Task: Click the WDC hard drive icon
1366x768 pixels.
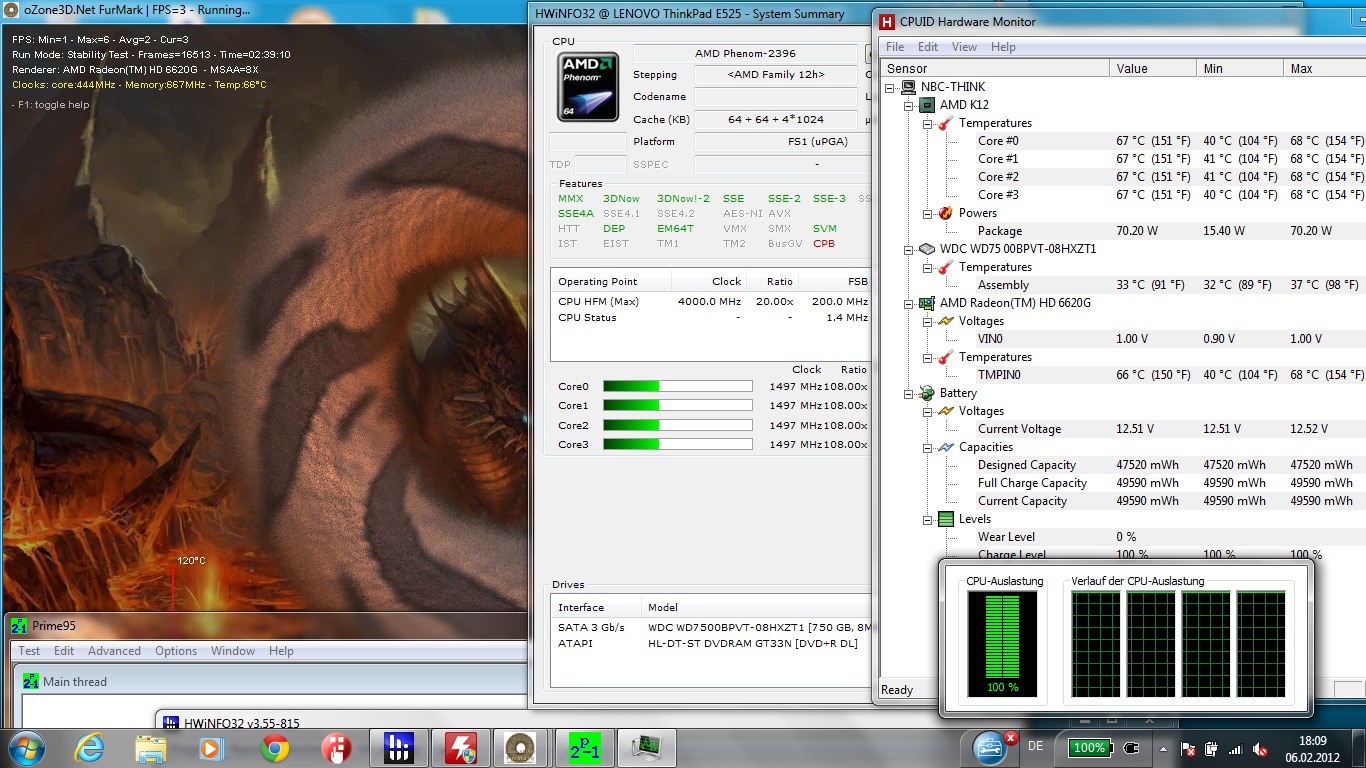Action: point(927,249)
